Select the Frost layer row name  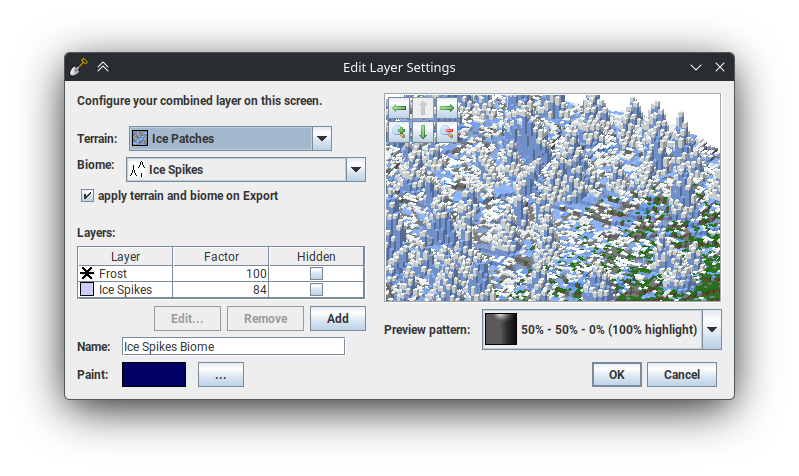pyautogui.click(x=113, y=274)
